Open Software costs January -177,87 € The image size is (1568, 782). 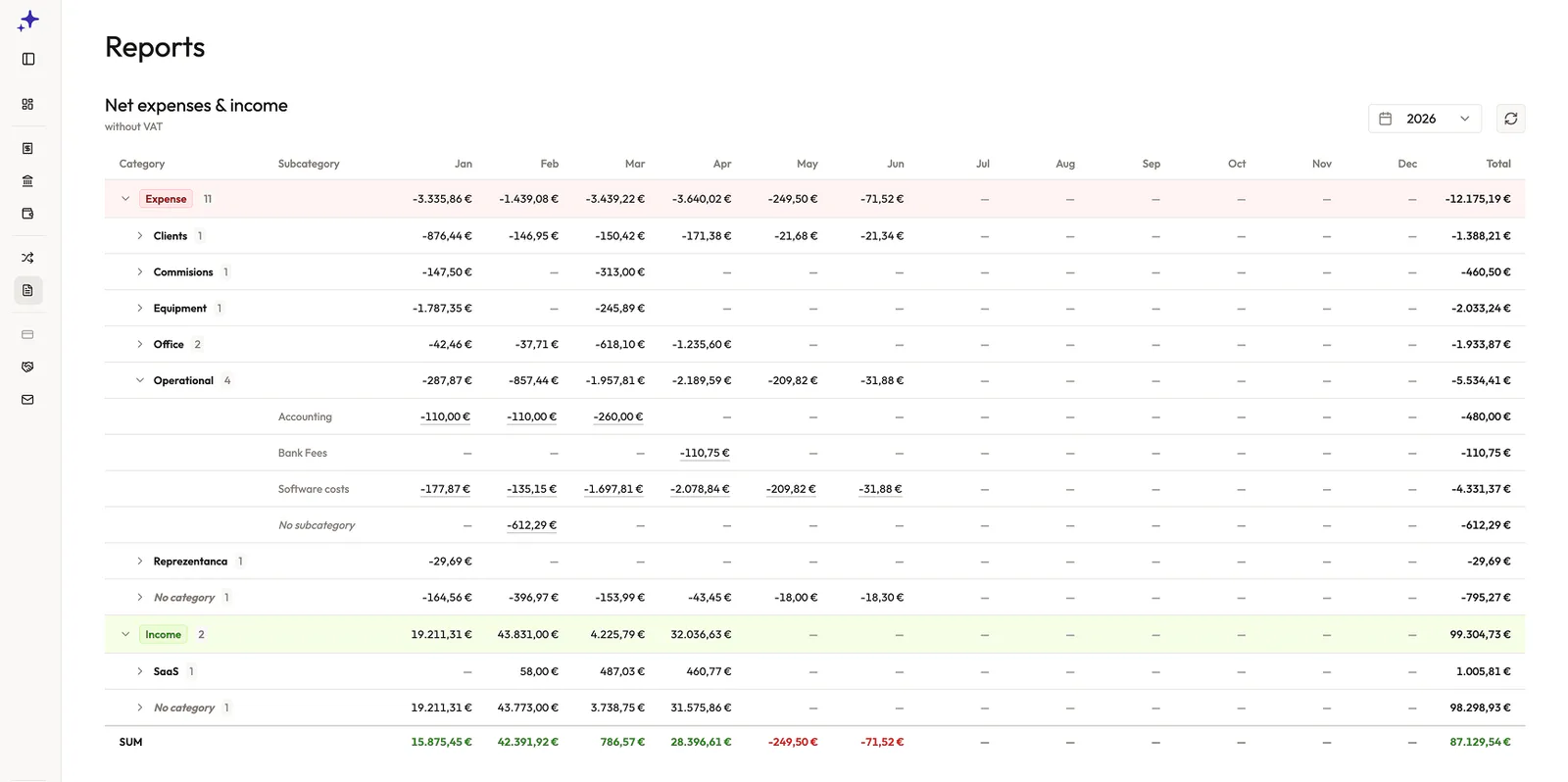445,490
